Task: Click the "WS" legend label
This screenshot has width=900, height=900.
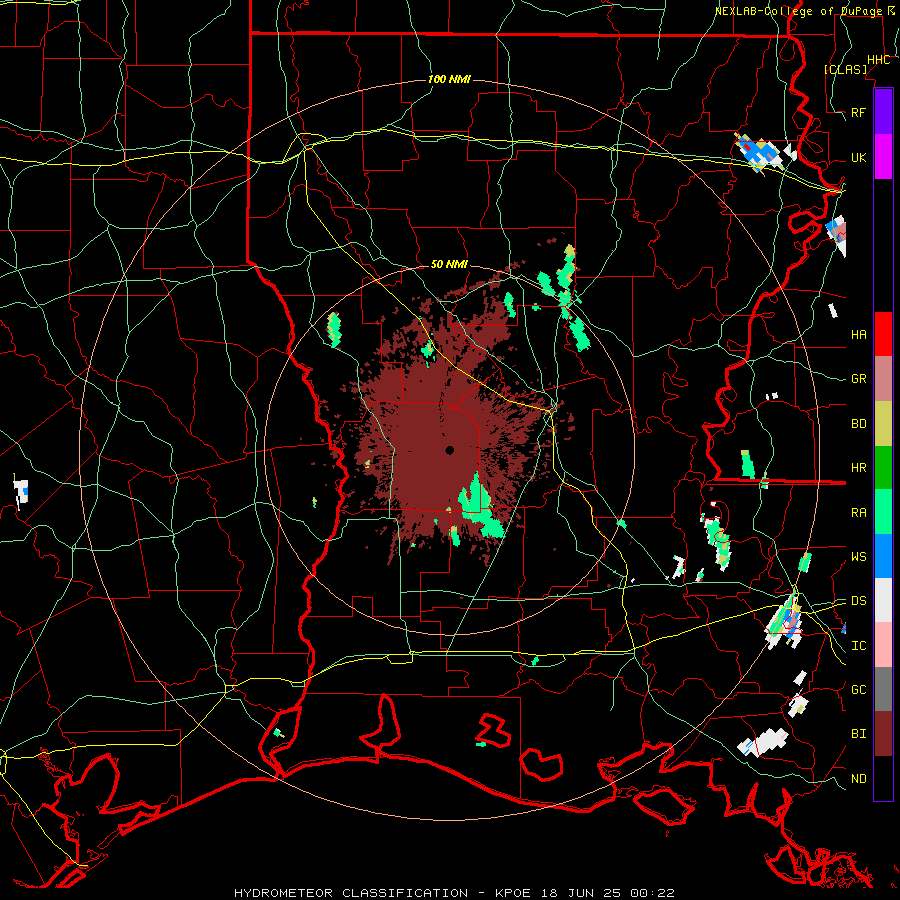Action: pos(858,557)
